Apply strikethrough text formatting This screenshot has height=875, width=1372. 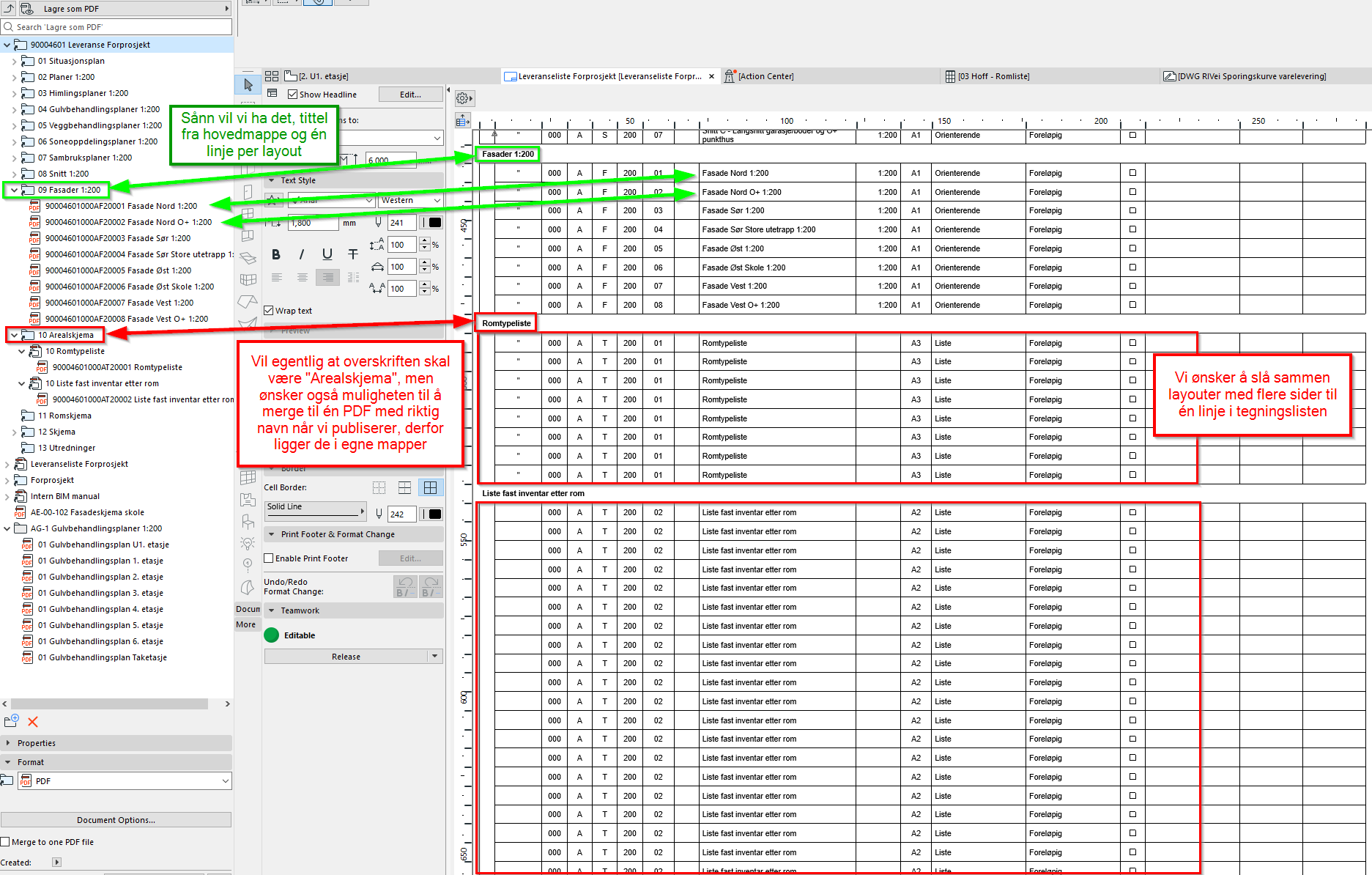(x=352, y=254)
